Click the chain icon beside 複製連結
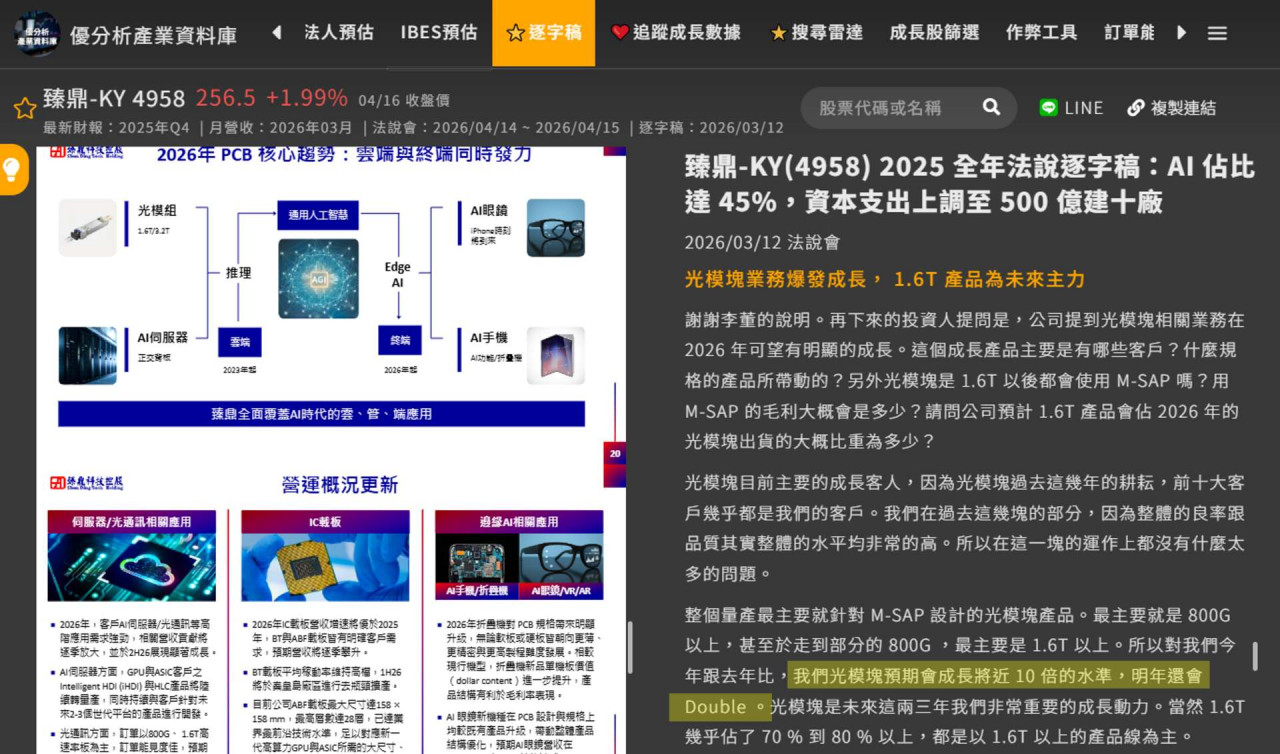 tap(1134, 107)
